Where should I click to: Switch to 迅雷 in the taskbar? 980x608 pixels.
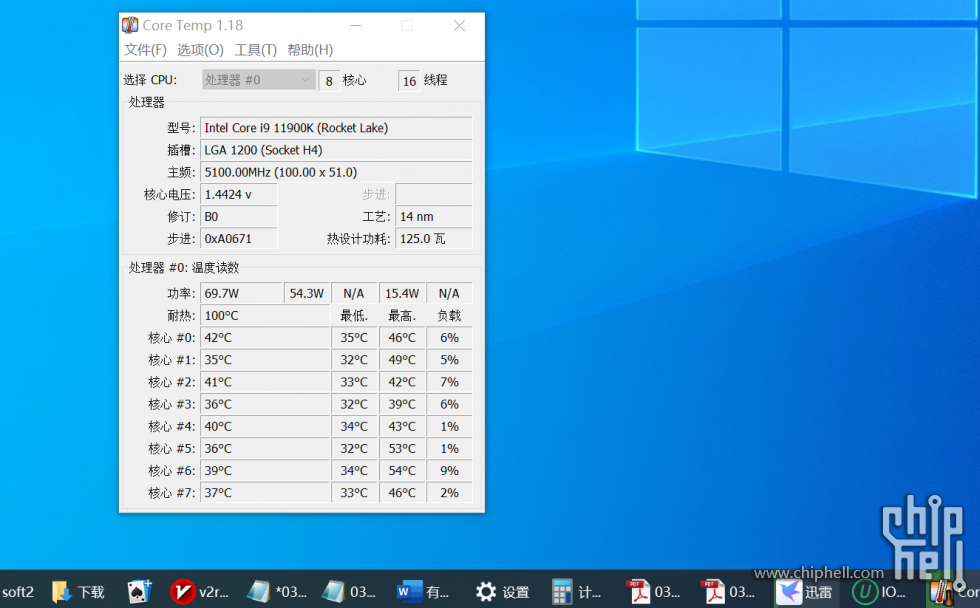[806, 591]
